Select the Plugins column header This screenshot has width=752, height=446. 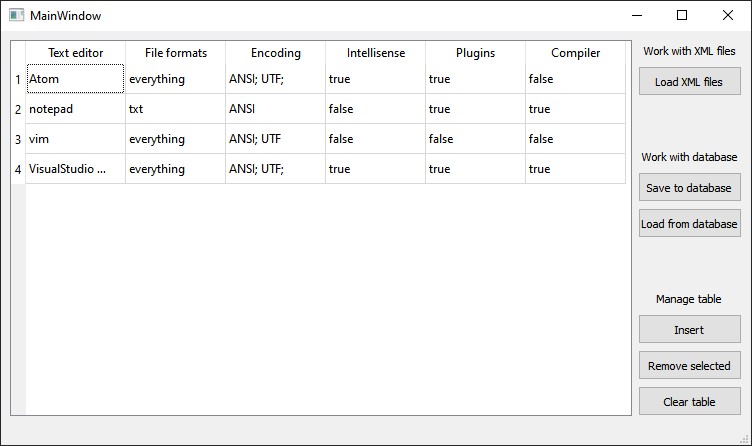click(475, 53)
